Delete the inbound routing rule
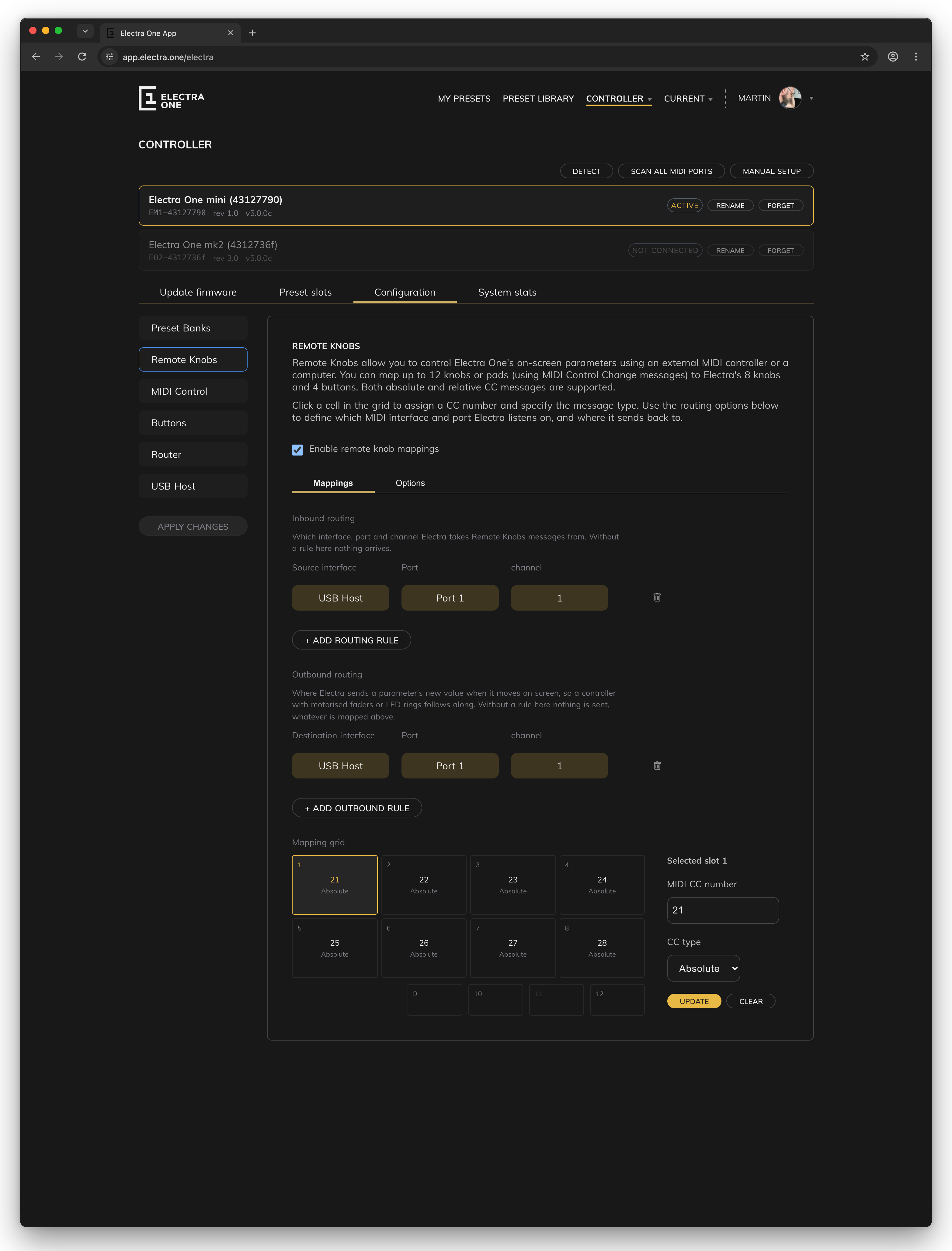Image resolution: width=952 pixels, height=1251 pixels. 657,597
